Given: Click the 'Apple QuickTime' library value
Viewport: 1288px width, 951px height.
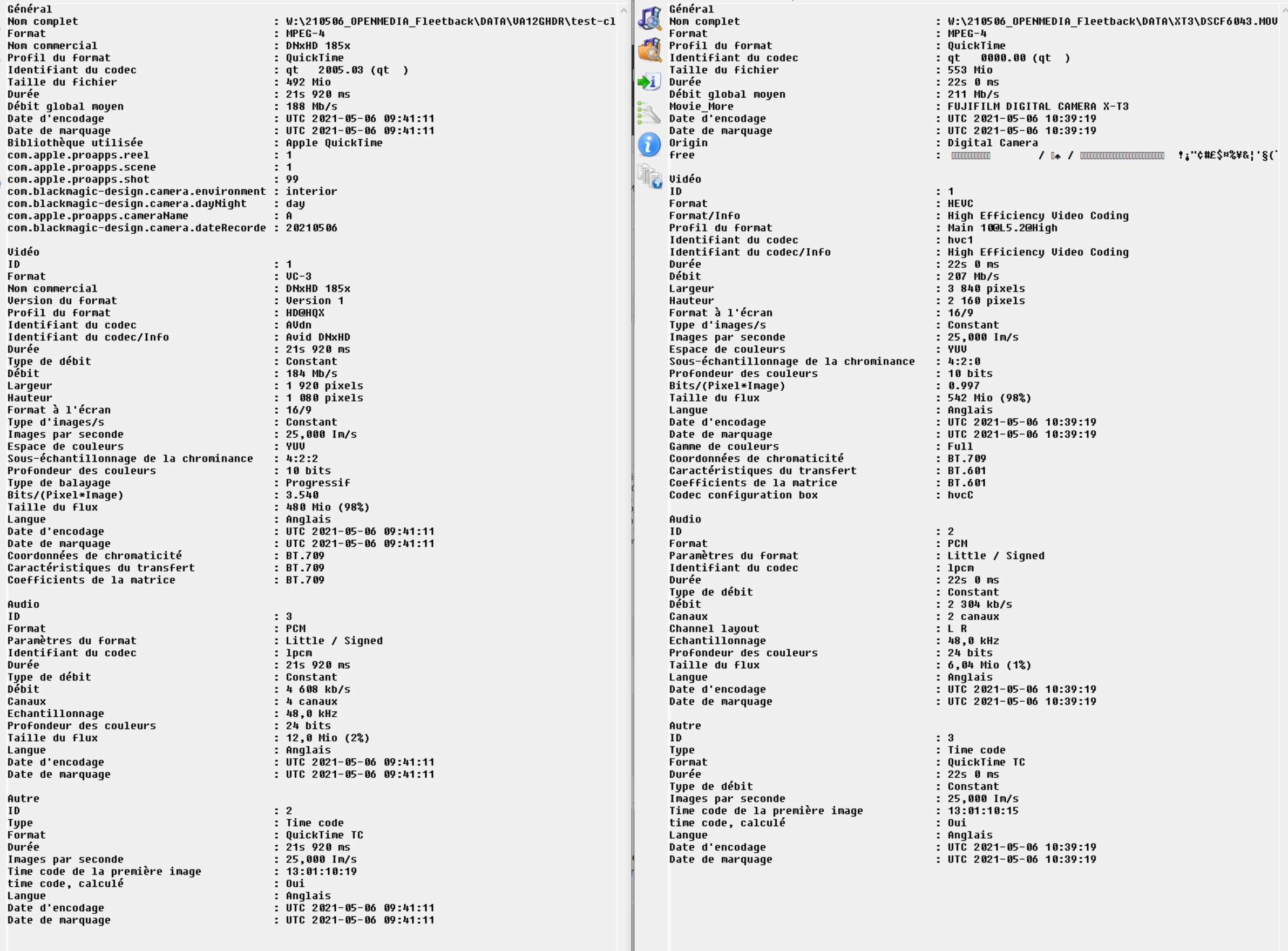Looking at the screenshot, I should pyautogui.click(x=335, y=143).
